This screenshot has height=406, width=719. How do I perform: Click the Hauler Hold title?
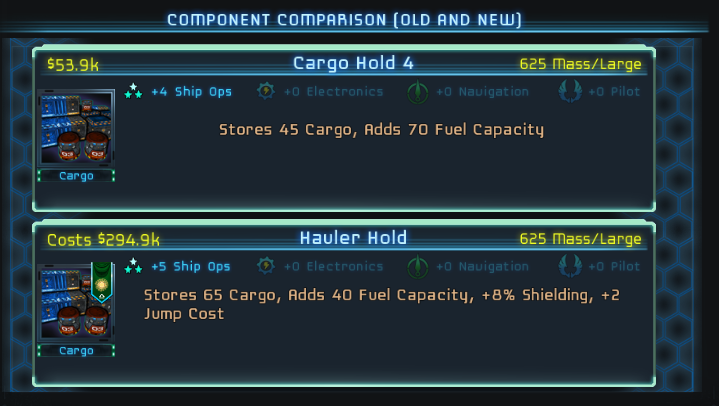pos(353,238)
